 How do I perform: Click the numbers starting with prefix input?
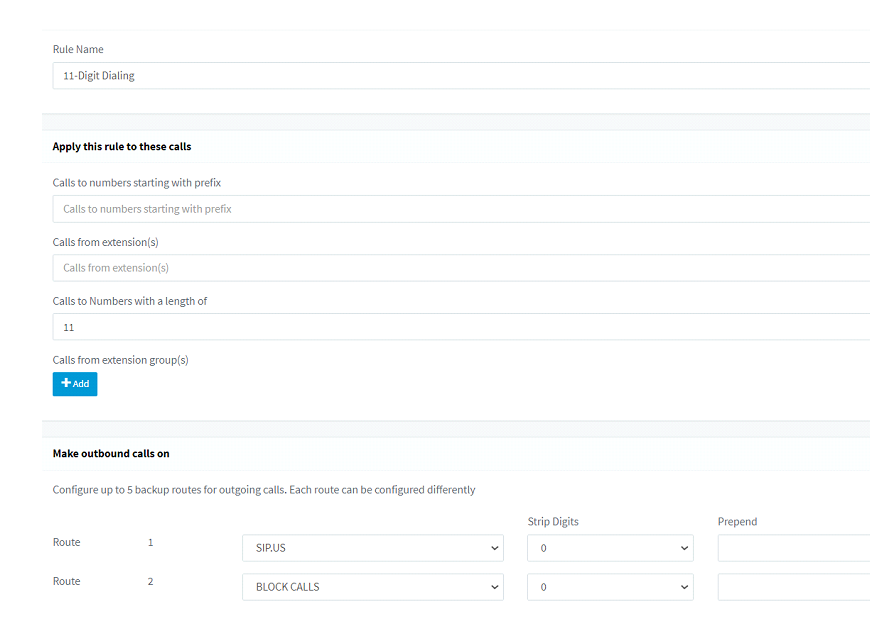461,209
